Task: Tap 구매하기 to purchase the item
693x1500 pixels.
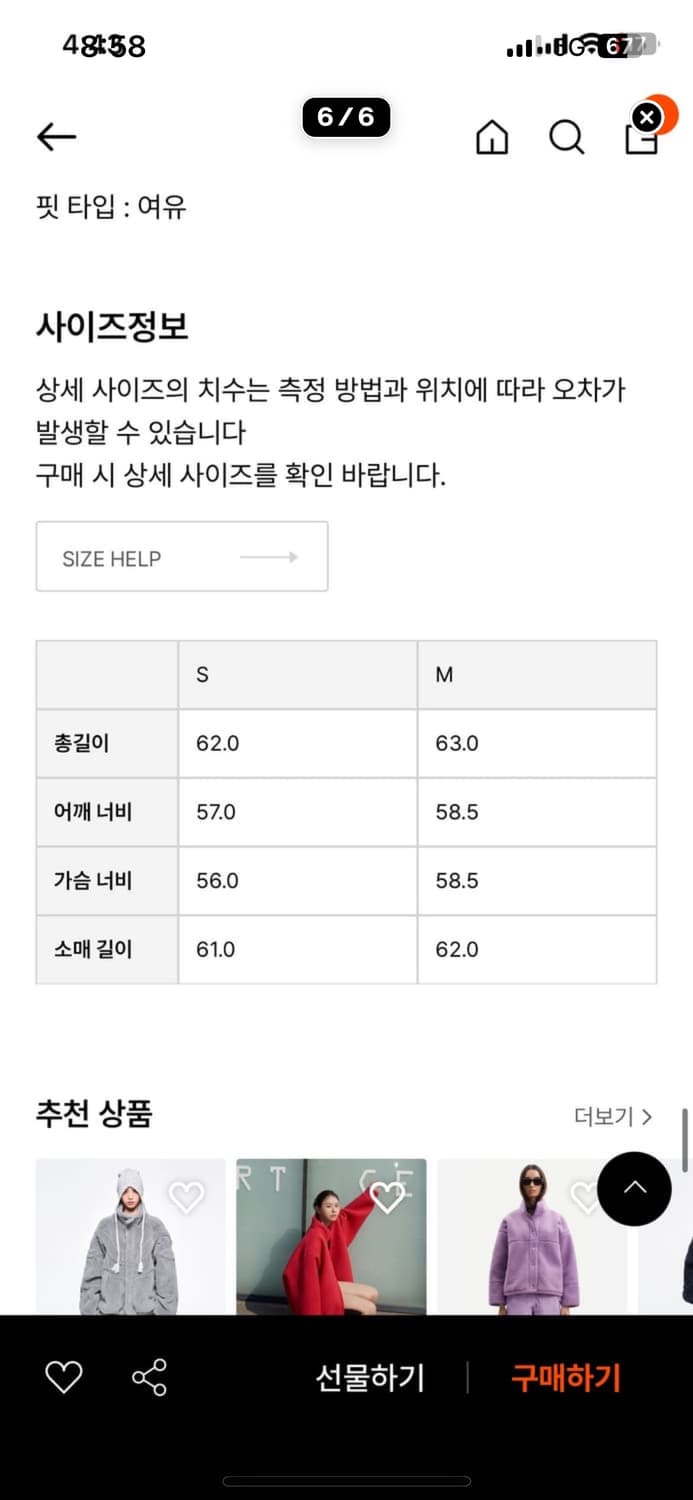Action: point(566,1377)
